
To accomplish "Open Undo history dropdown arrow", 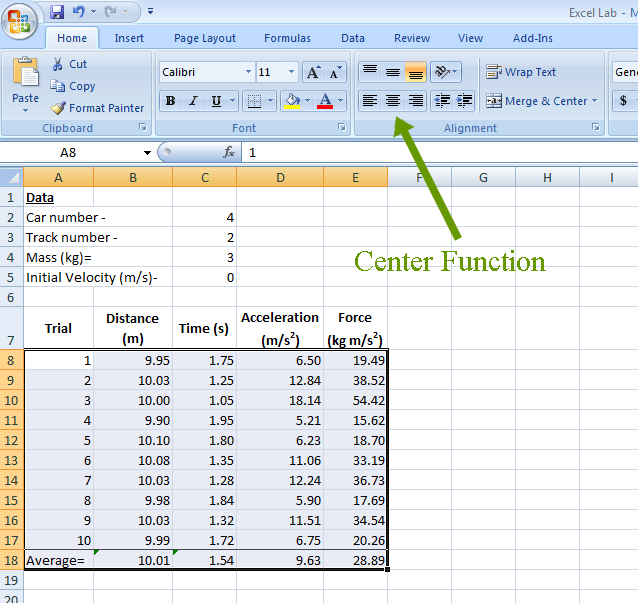I will tap(94, 12).
